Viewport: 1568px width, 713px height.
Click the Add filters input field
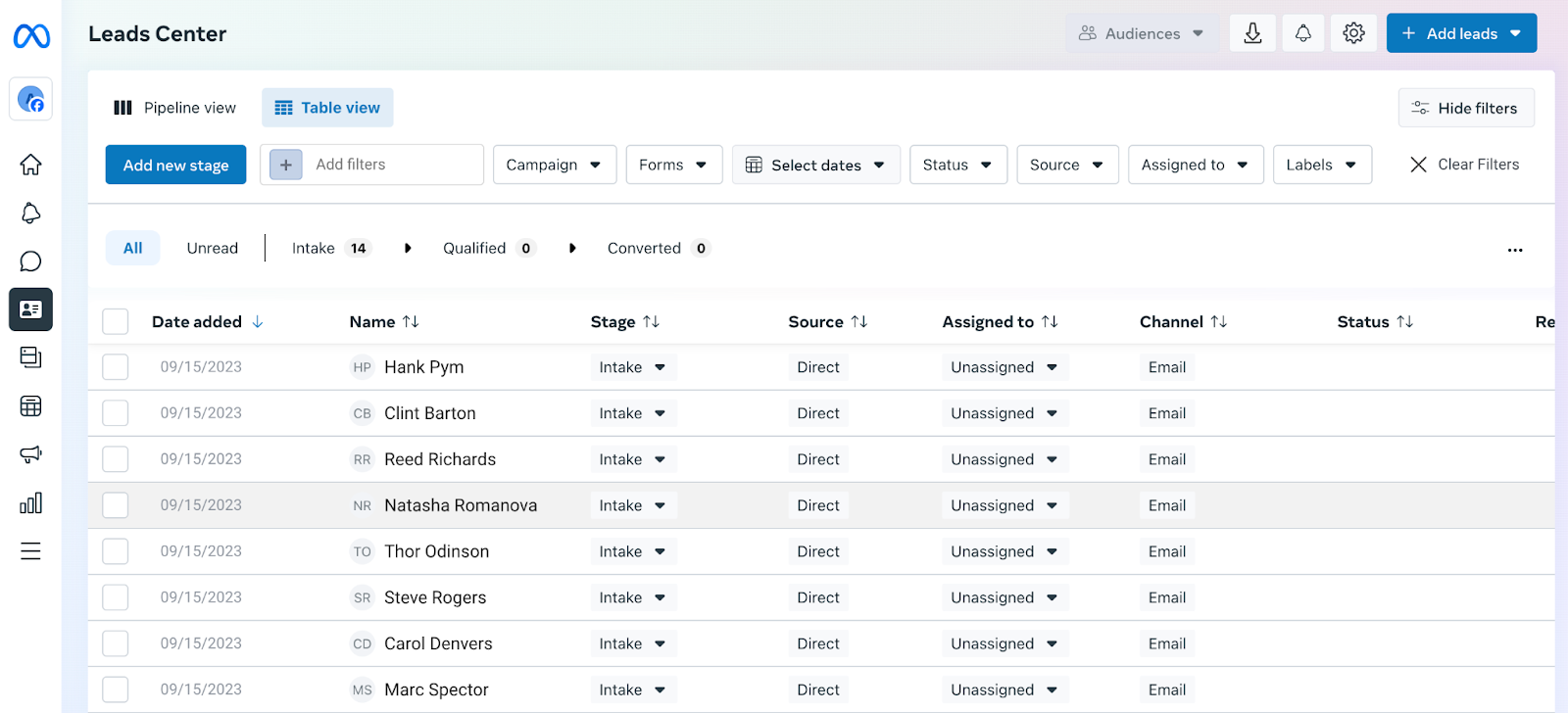[x=372, y=165]
